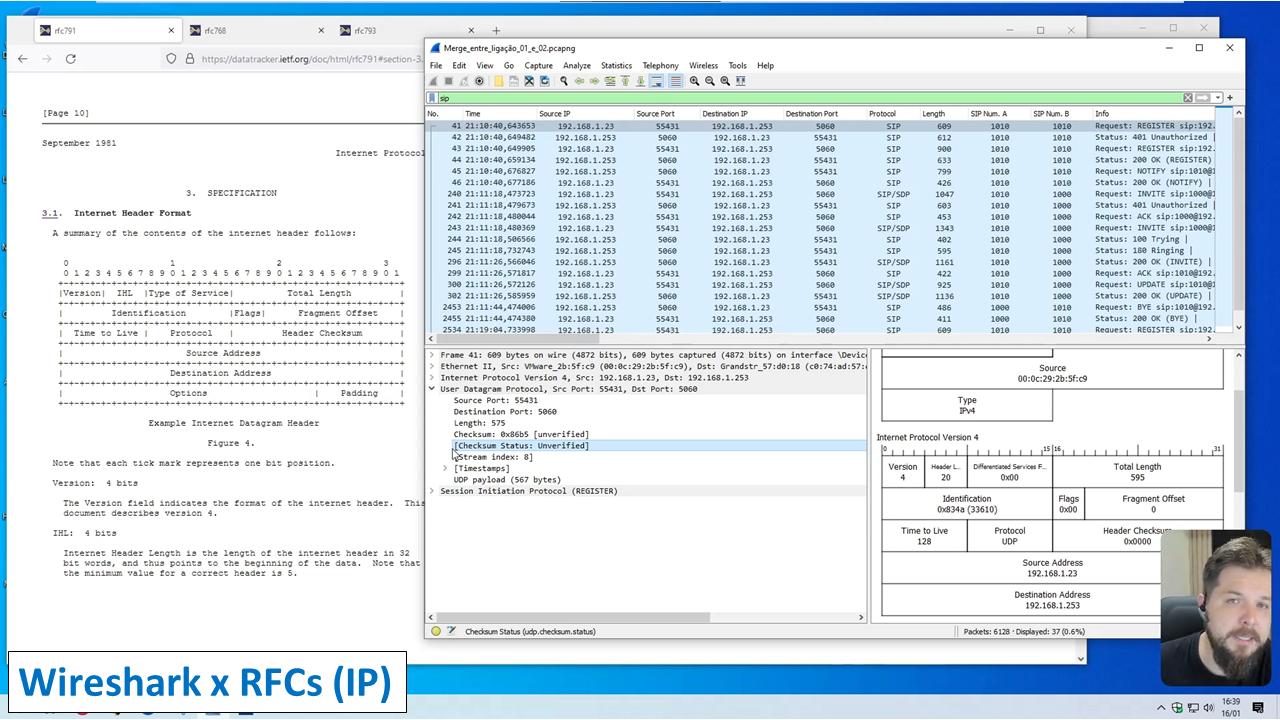Open capture options icon
The height and width of the screenshot is (720, 1280).
pyautogui.click(x=479, y=81)
